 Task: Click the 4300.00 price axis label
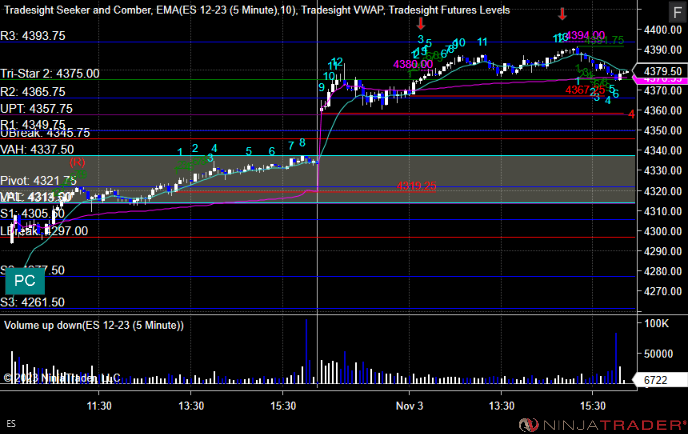click(663, 231)
